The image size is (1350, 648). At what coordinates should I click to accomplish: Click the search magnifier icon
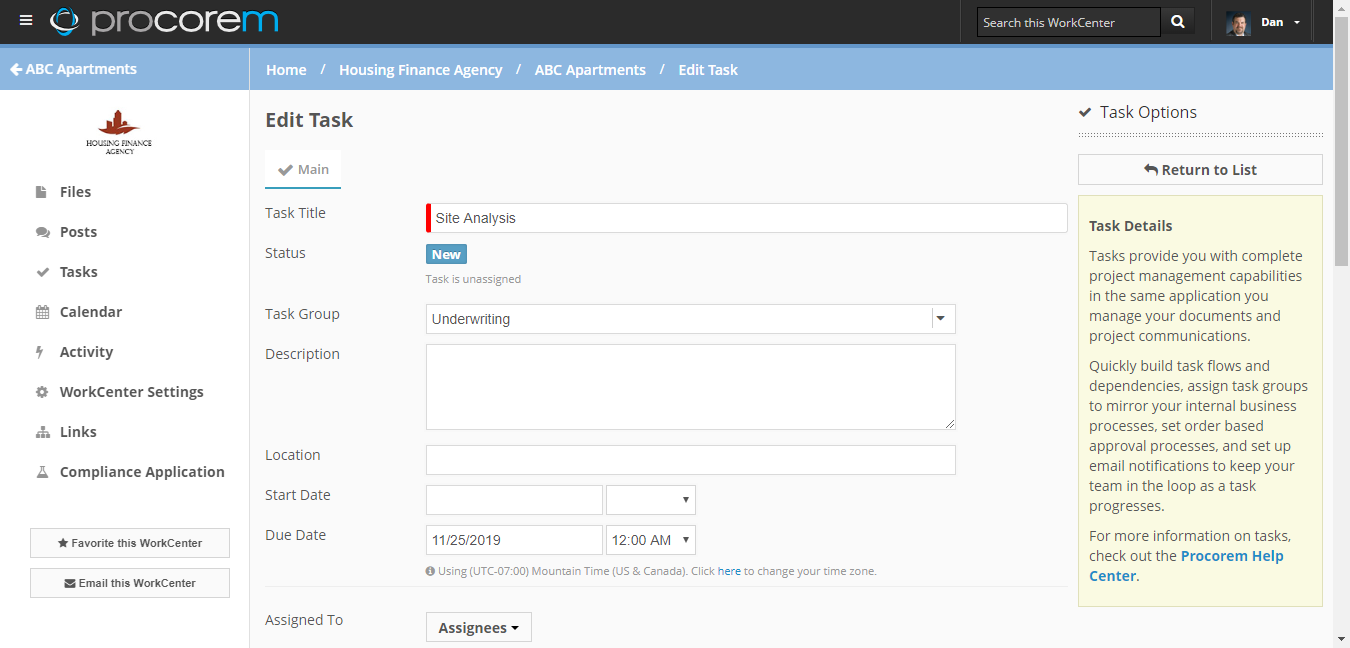(x=1177, y=20)
